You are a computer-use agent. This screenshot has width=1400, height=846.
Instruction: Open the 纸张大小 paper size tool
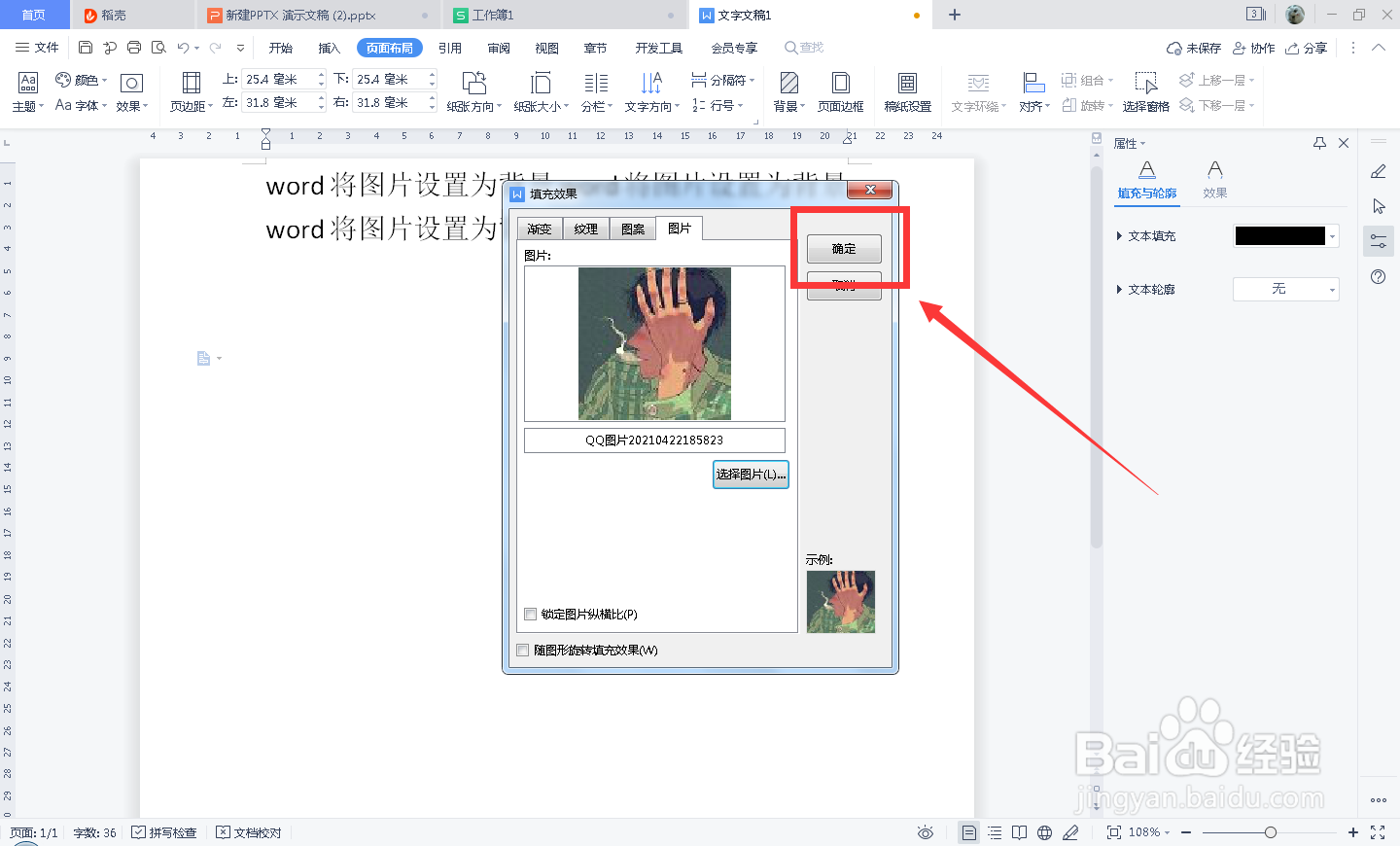(x=542, y=92)
